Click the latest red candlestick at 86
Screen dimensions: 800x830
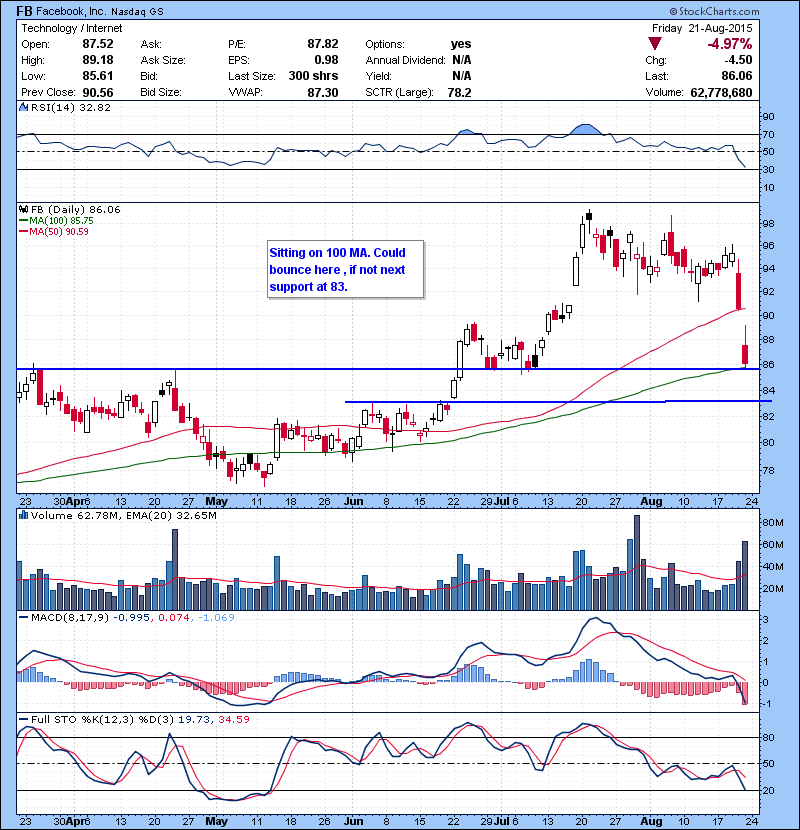pyautogui.click(x=745, y=346)
